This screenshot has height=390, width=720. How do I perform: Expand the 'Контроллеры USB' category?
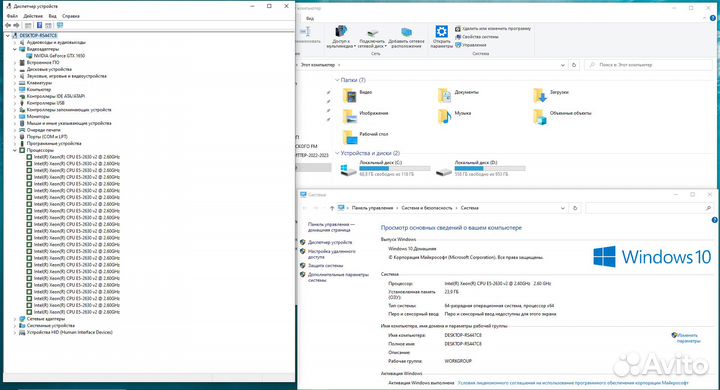[x=15, y=103]
